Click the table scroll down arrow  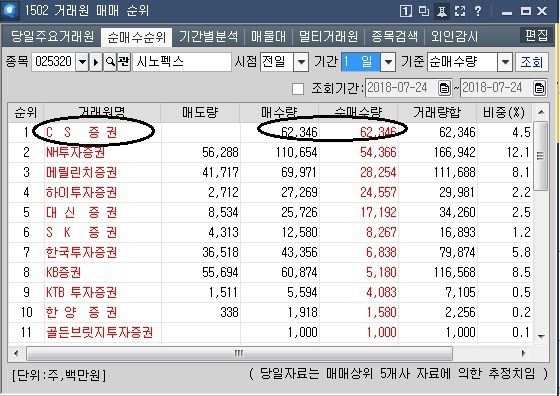(x=541, y=336)
